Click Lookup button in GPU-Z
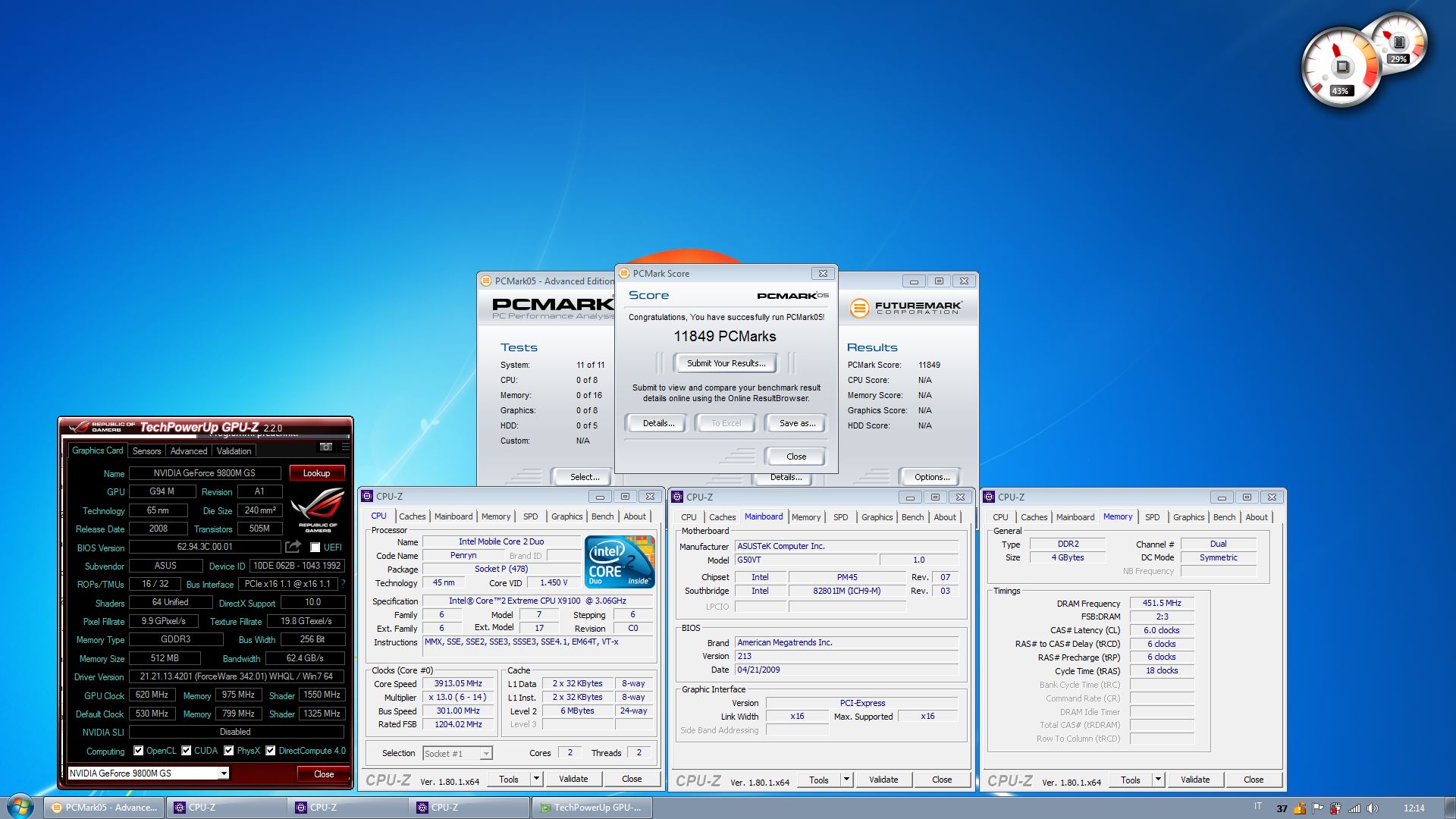Viewport: 1456px width, 819px height. (x=316, y=473)
